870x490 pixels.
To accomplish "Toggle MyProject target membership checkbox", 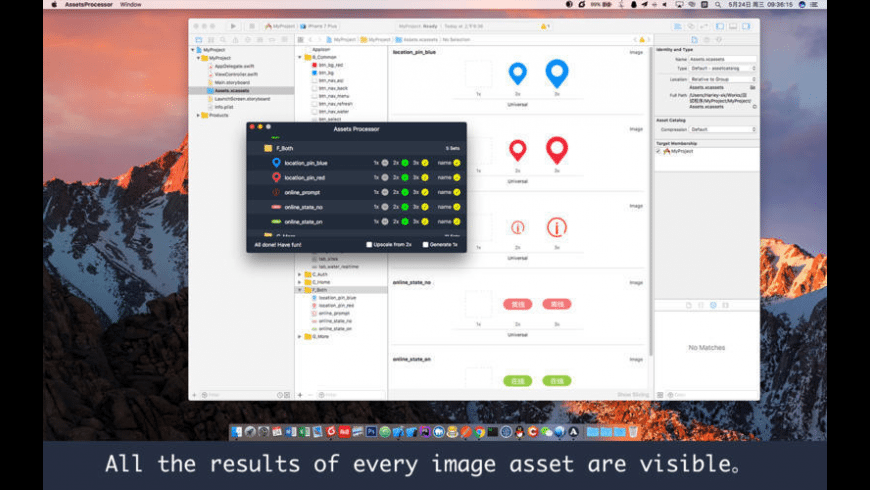I will coord(659,151).
